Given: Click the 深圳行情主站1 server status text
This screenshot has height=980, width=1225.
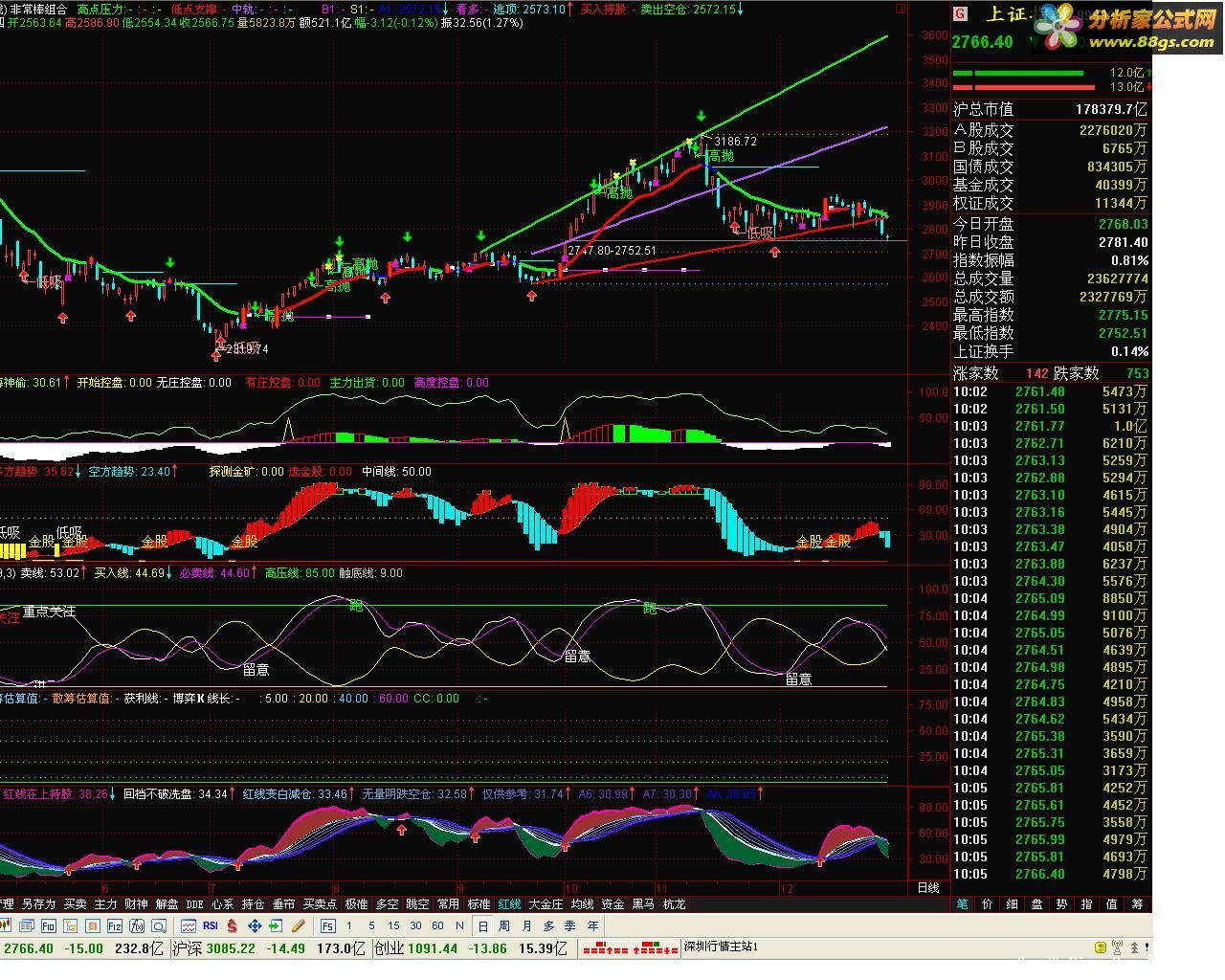Looking at the screenshot, I should pos(721,947).
